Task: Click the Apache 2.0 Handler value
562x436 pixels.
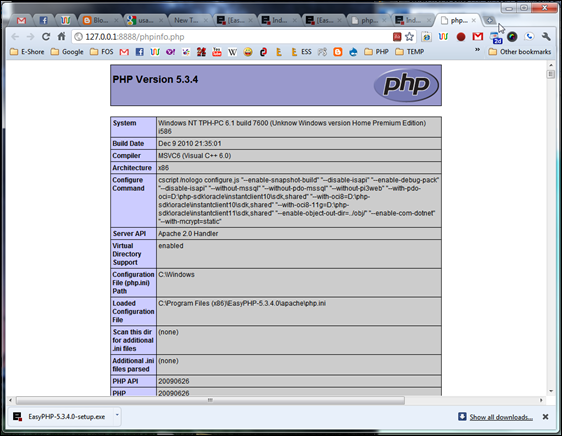Action: (x=188, y=233)
